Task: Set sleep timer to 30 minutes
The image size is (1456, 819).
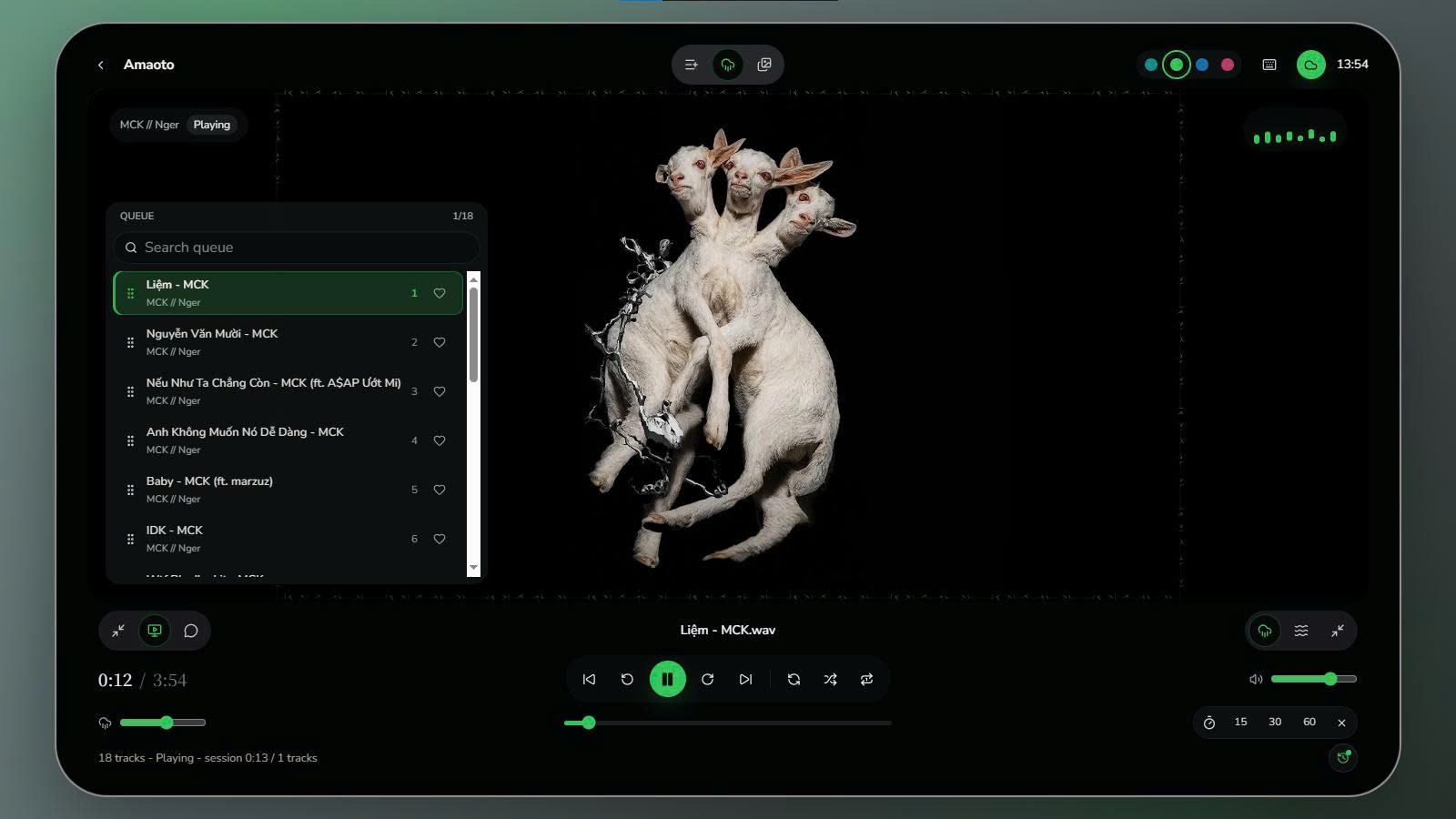Action: click(1275, 722)
